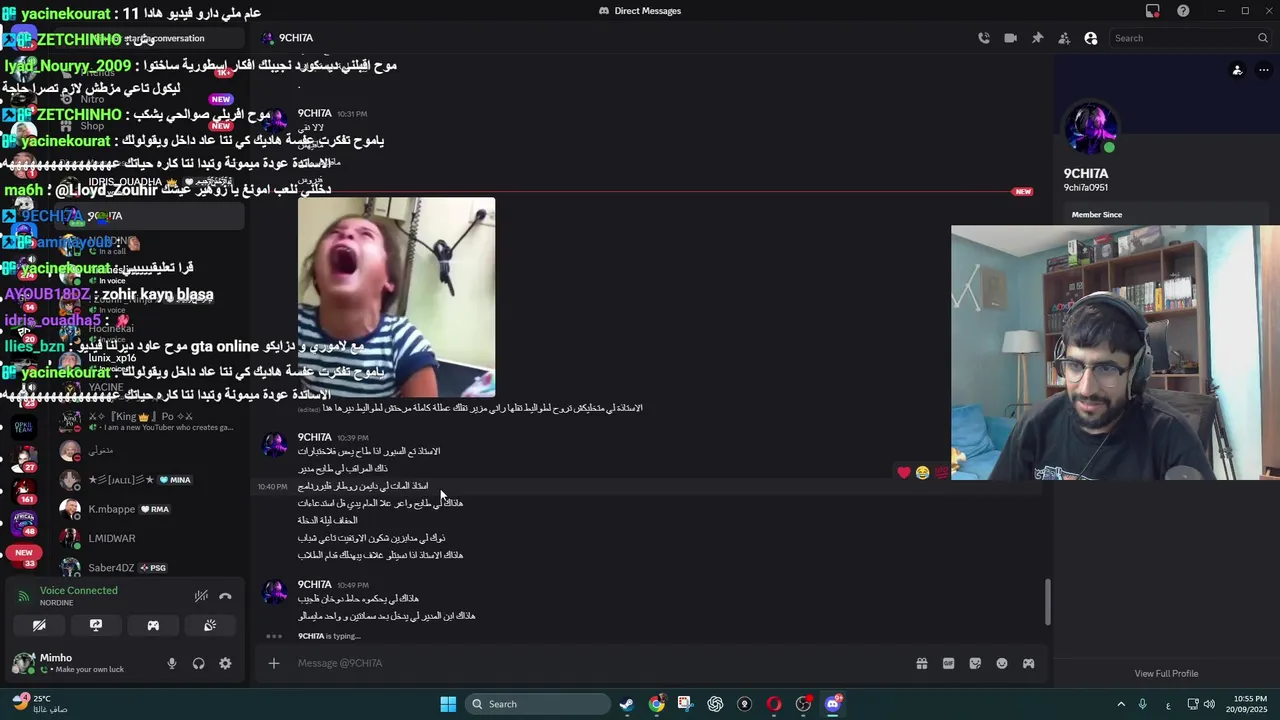Click the heart reaction on the message

pyautogui.click(x=904, y=472)
